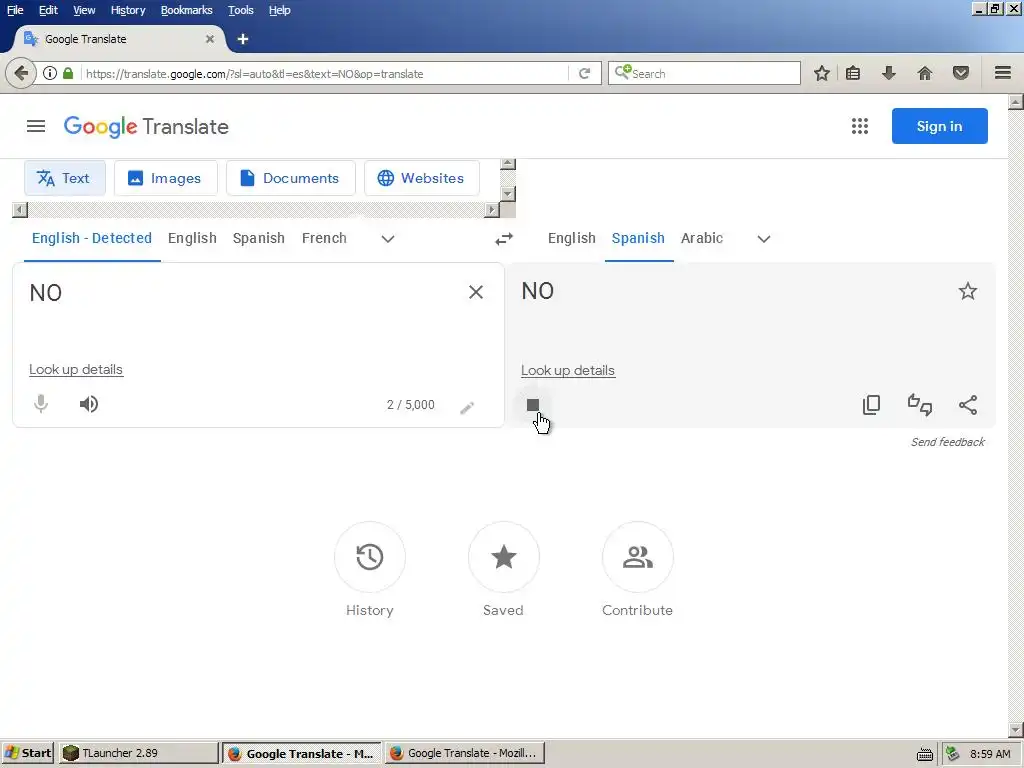Screen dimensions: 1024x768
Task: Listen to source text speaker icon
Action: (89, 404)
